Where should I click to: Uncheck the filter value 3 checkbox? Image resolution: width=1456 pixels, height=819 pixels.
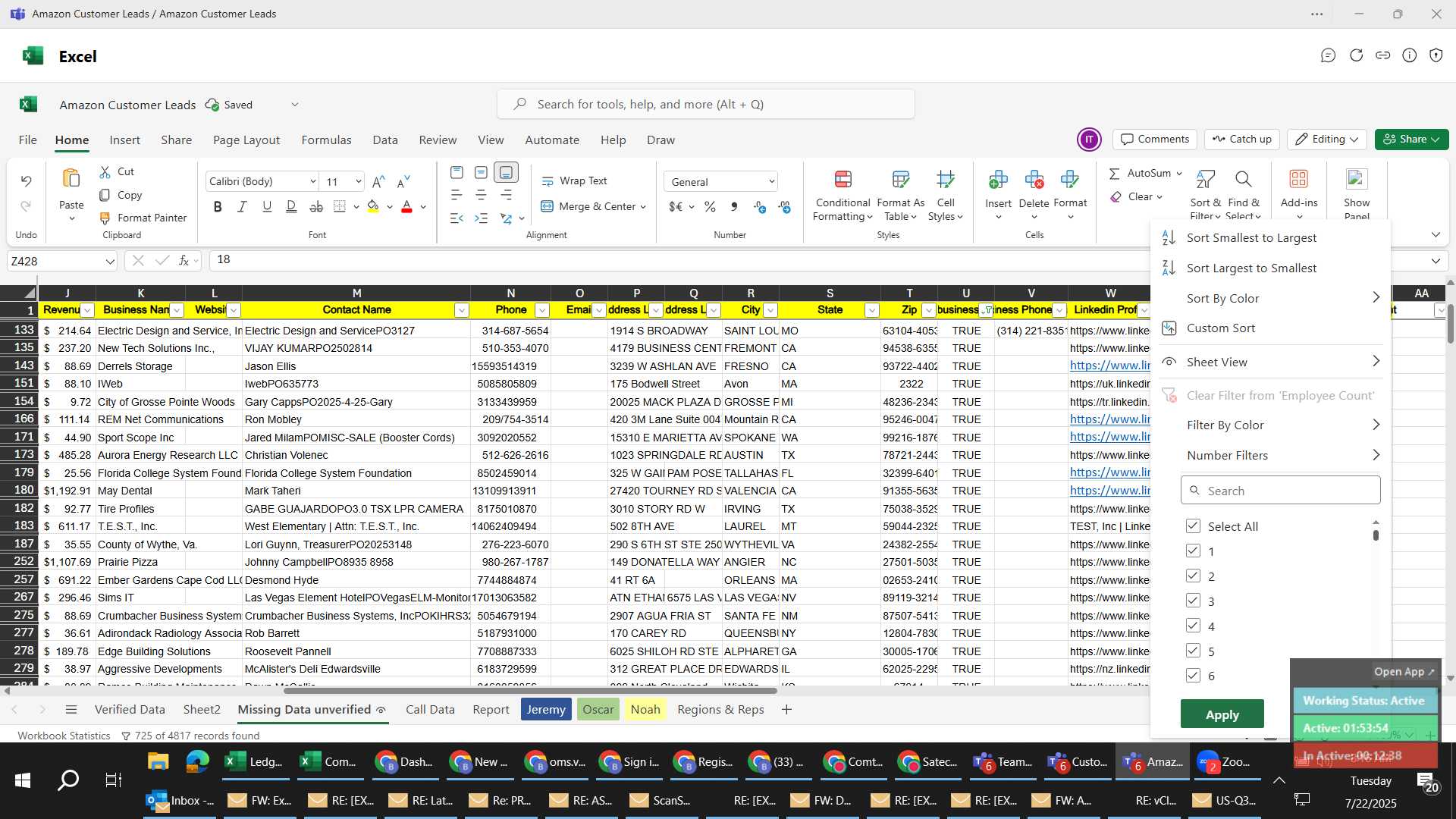pyautogui.click(x=1193, y=601)
